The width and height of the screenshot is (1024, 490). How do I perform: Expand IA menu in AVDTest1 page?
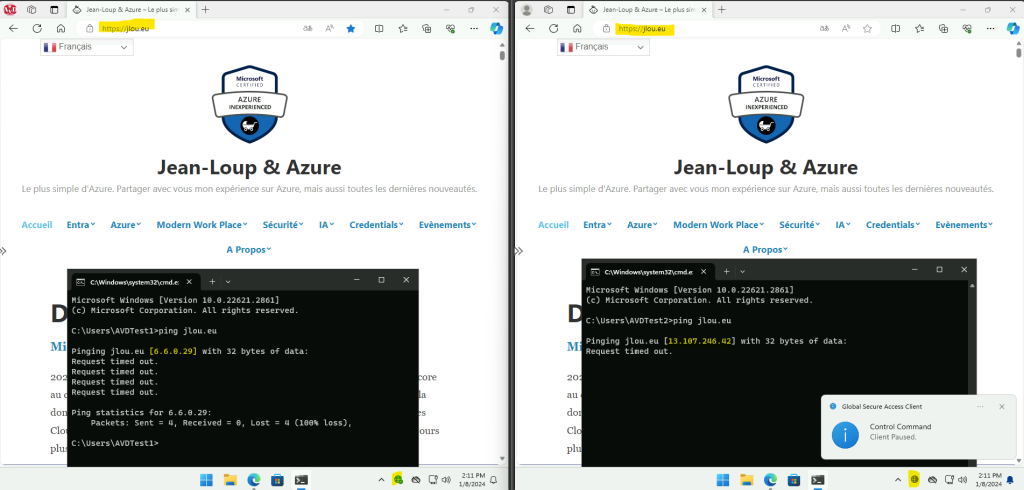click(x=327, y=225)
